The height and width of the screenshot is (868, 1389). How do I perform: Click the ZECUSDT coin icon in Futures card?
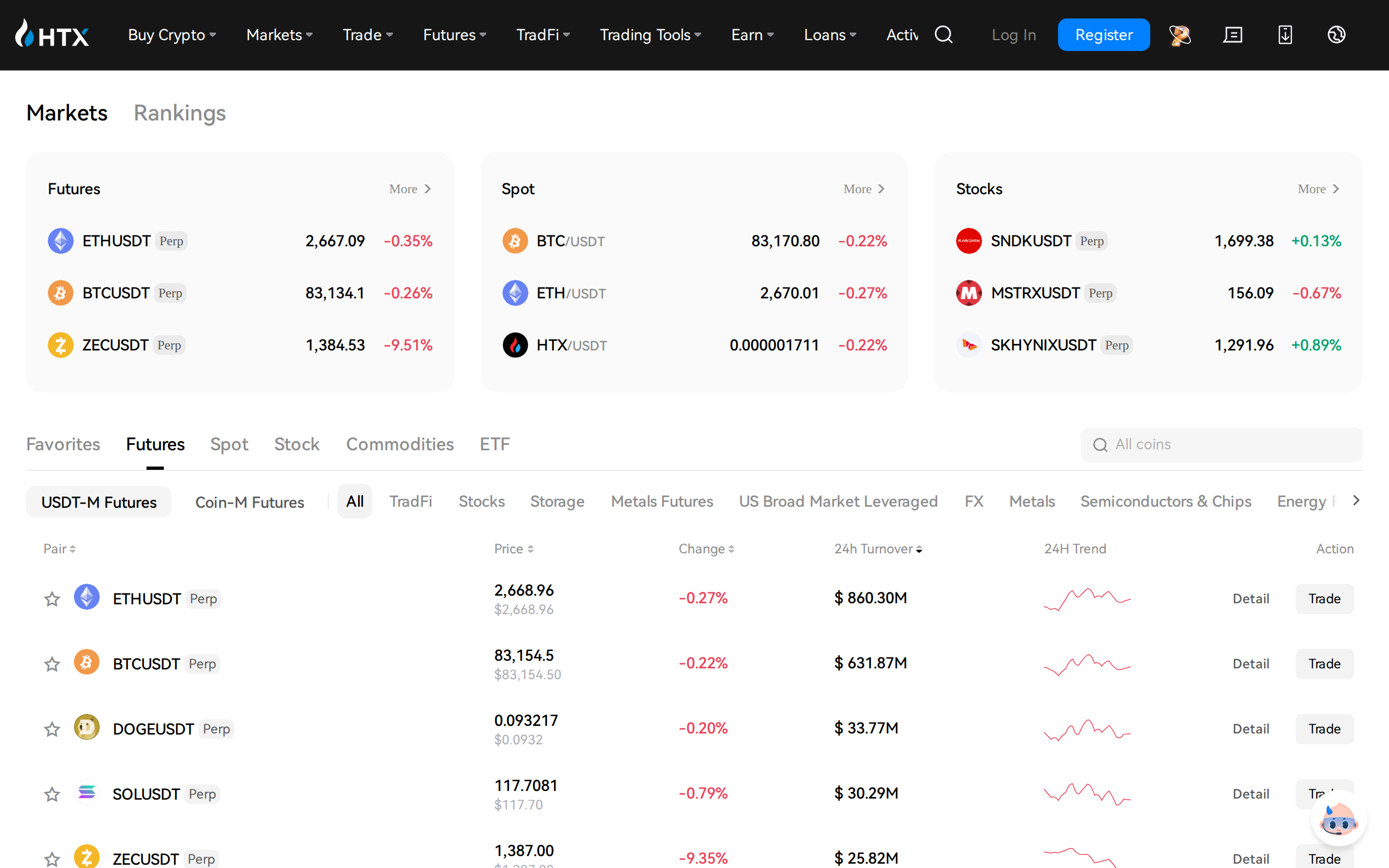tap(60, 345)
